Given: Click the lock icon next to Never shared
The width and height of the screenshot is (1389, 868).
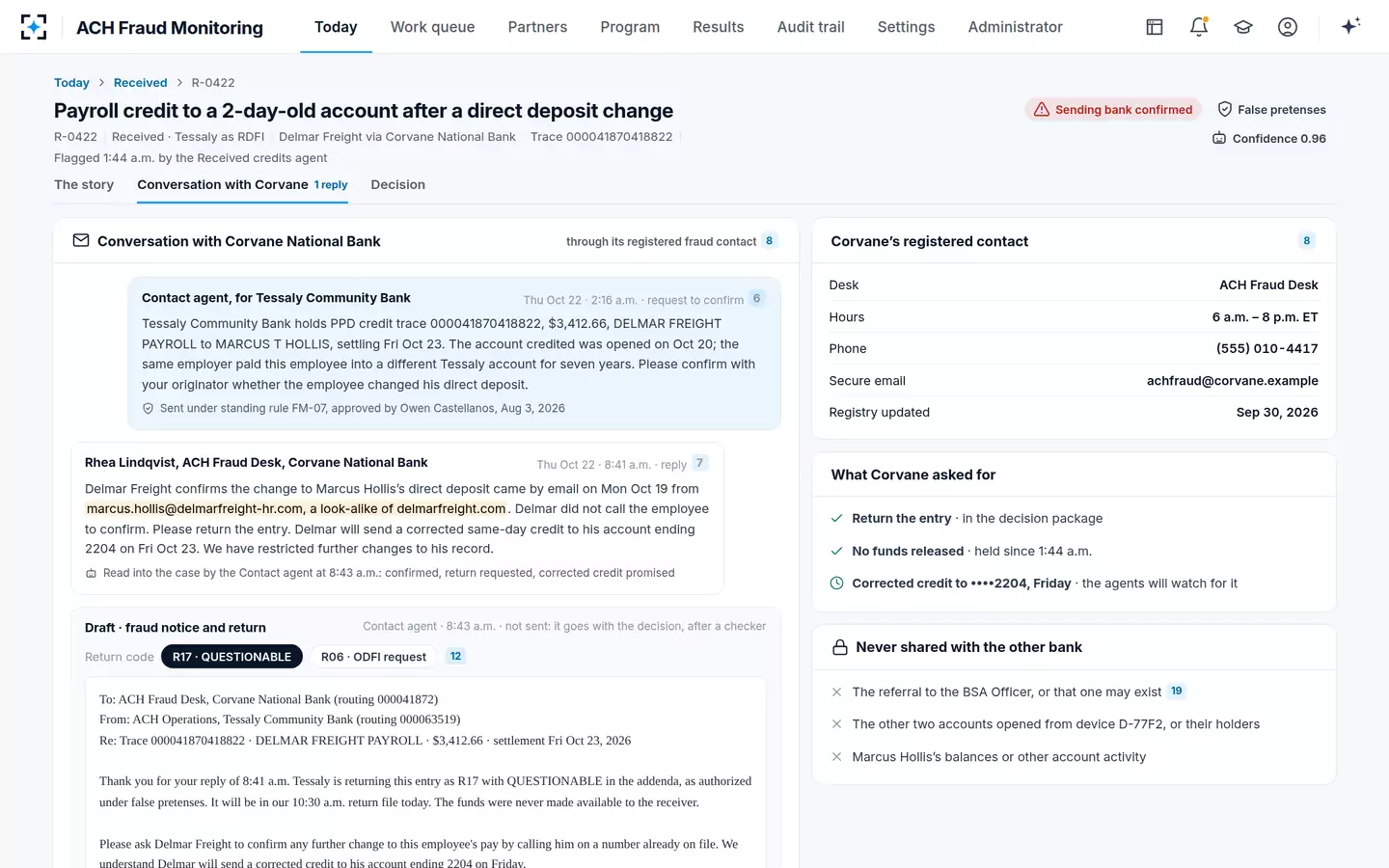Looking at the screenshot, I should [x=840, y=647].
